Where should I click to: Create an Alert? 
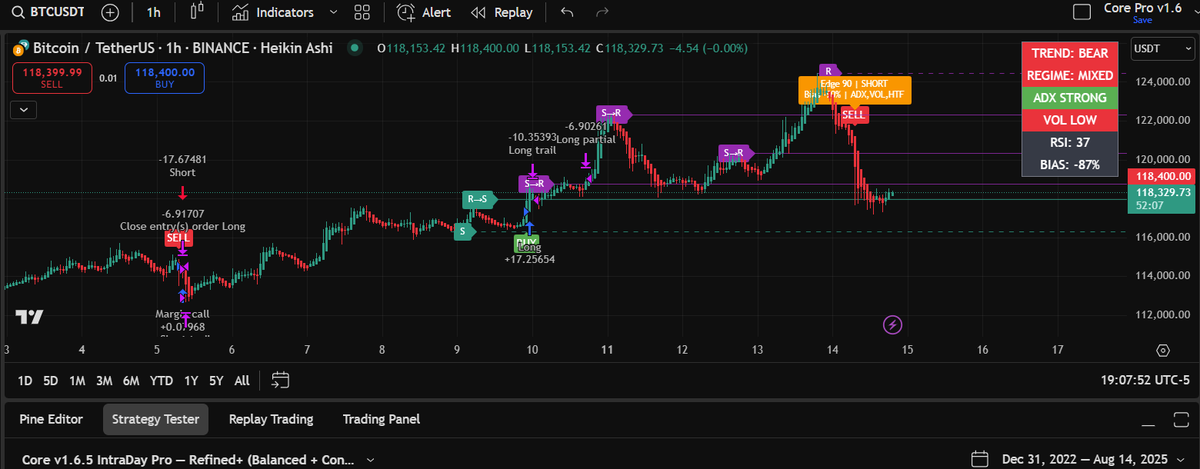point(424,13)
